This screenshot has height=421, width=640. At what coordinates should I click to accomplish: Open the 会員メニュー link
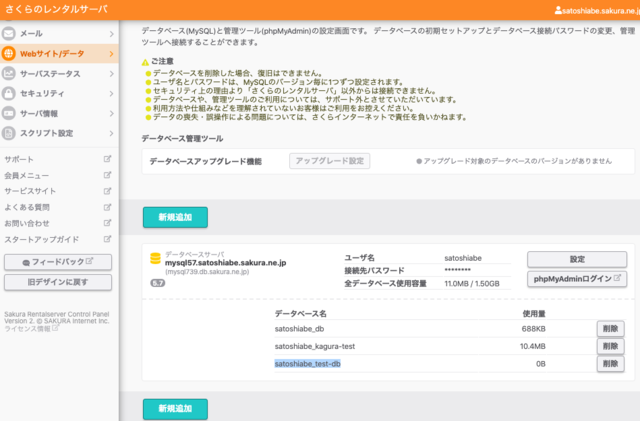[27, 176]
